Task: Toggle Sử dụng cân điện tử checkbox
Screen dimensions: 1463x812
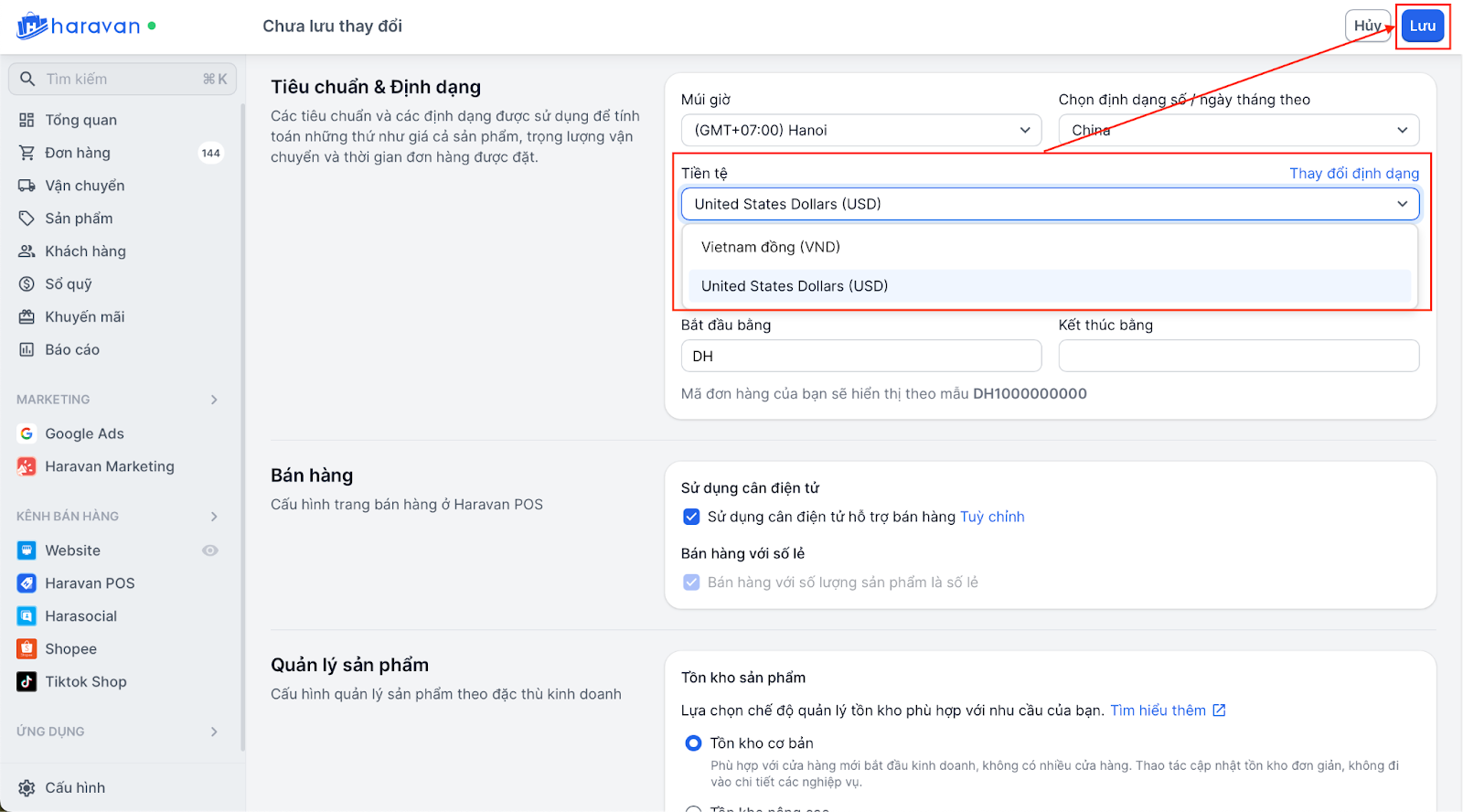Action: [692, 517]
